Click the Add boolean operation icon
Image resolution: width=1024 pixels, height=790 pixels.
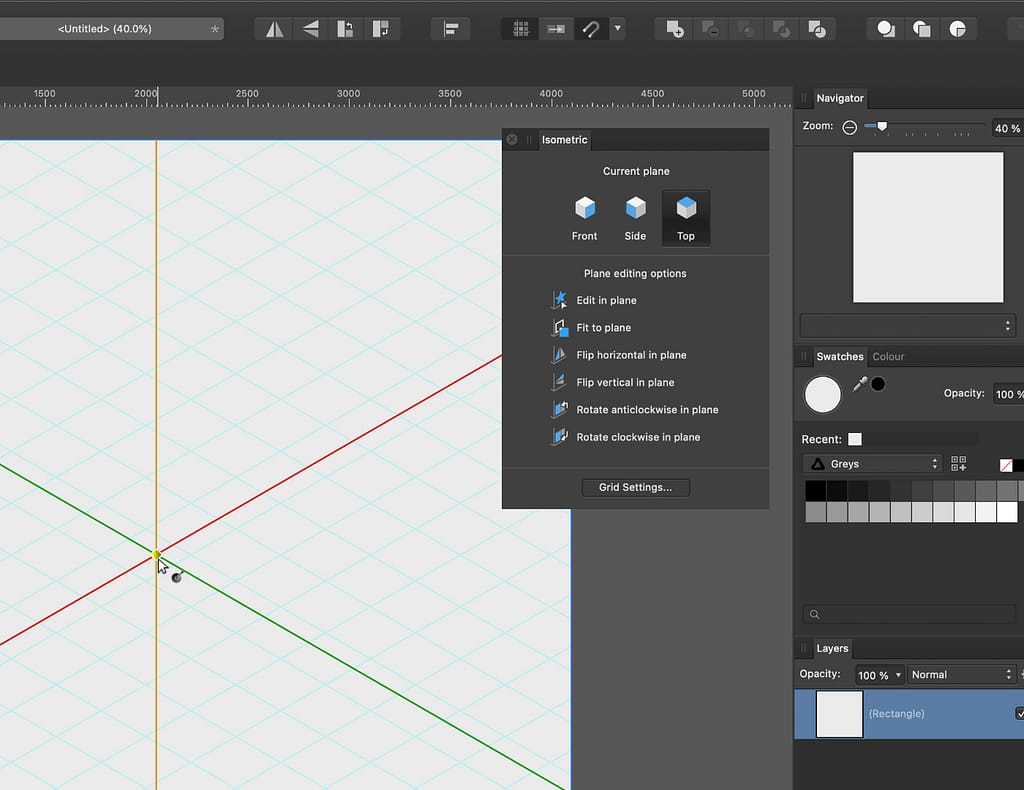[675, 29]
